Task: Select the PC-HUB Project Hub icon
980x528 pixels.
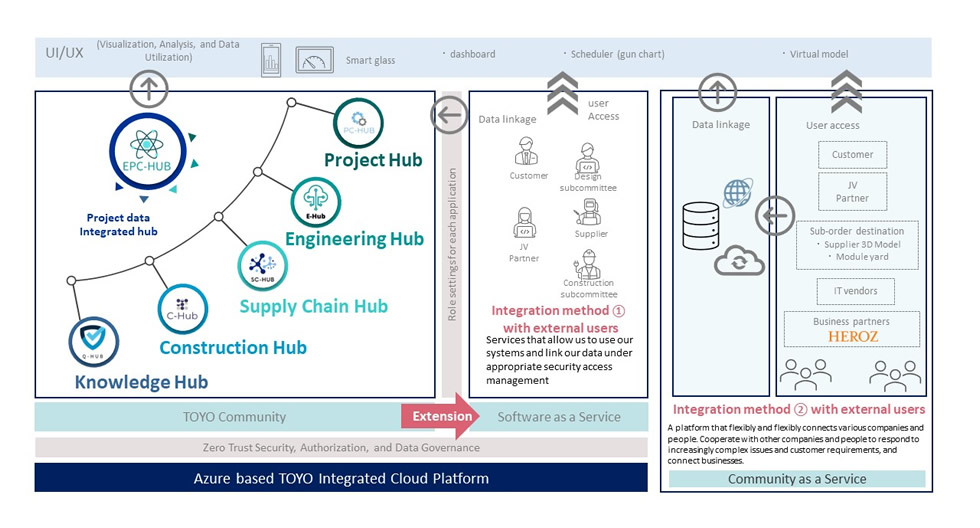Action: tap(358, 123)
